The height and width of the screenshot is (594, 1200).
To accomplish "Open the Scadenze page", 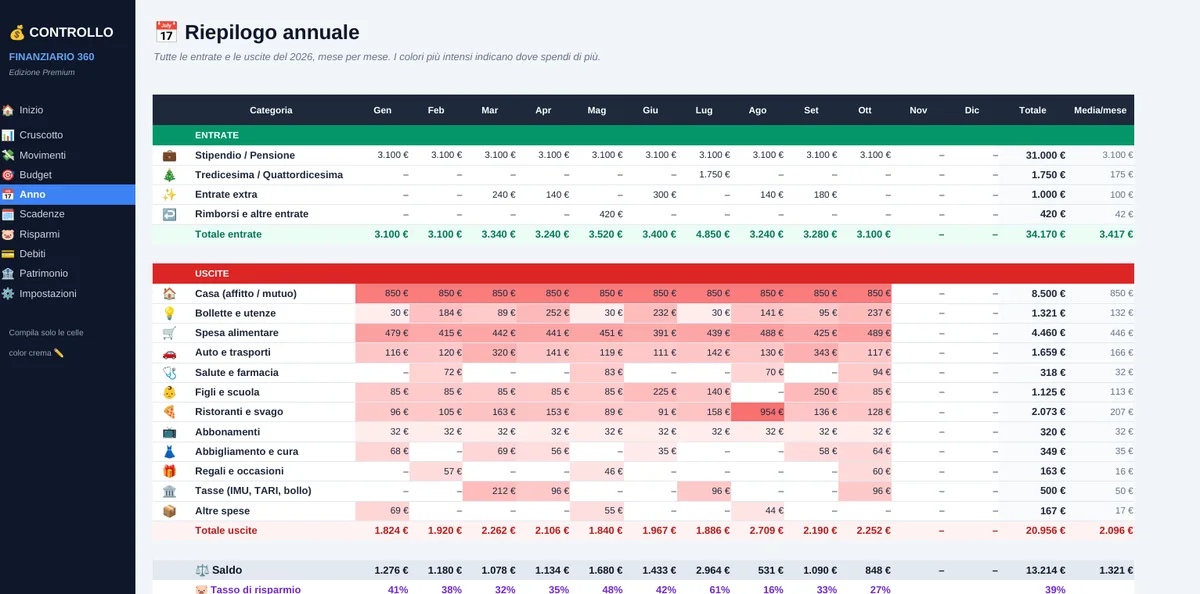I will (67, 214).
